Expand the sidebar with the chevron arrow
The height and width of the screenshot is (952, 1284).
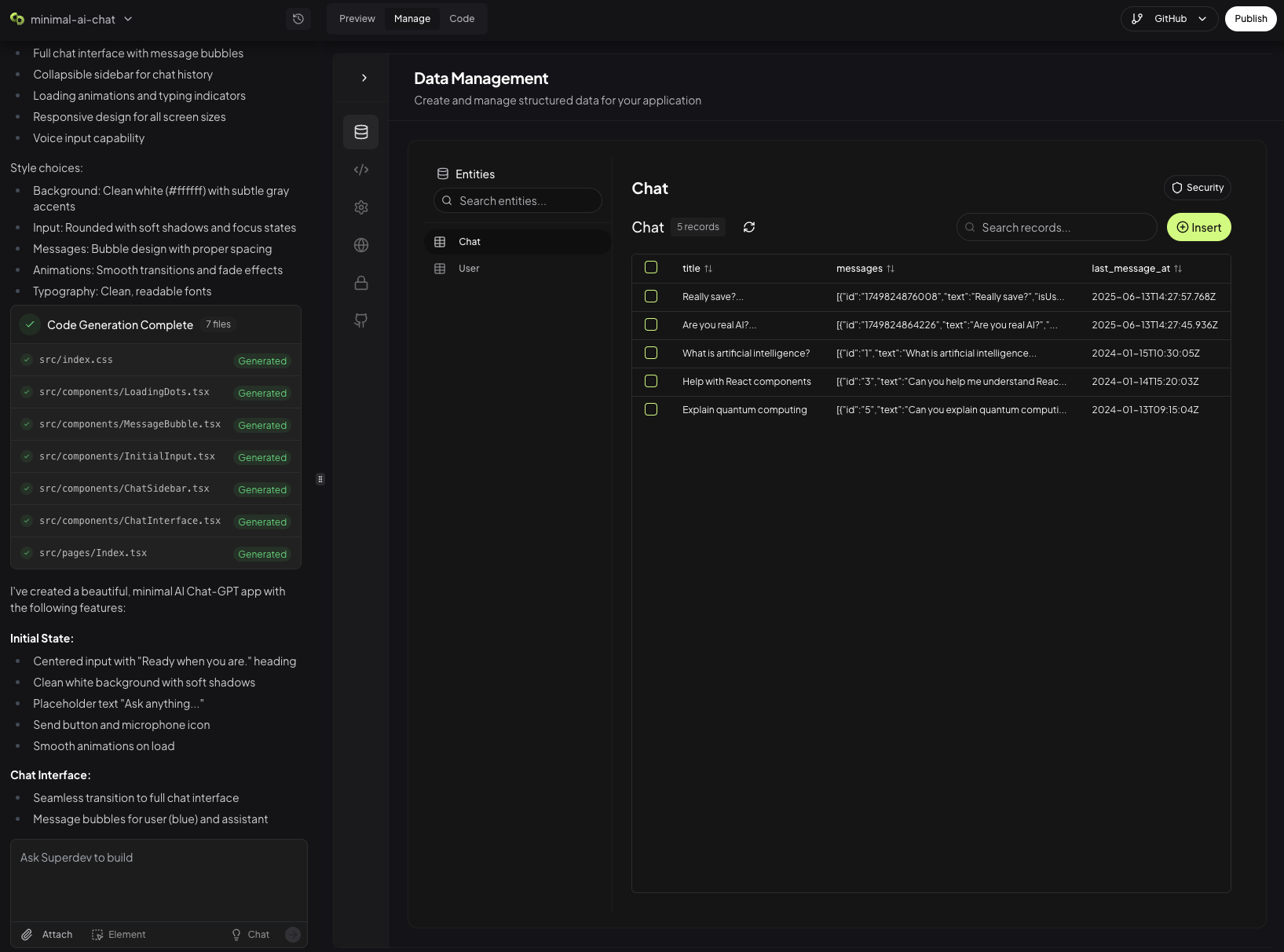[364, 78]
